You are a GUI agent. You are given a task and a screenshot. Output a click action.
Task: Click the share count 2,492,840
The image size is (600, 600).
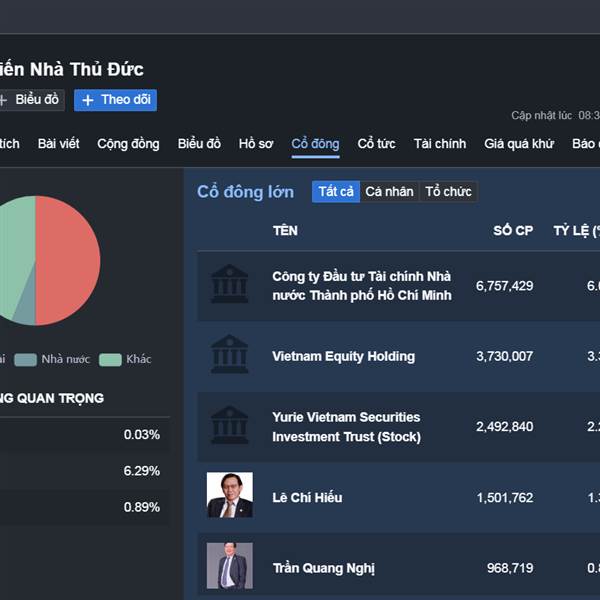[x=504, y=427]
